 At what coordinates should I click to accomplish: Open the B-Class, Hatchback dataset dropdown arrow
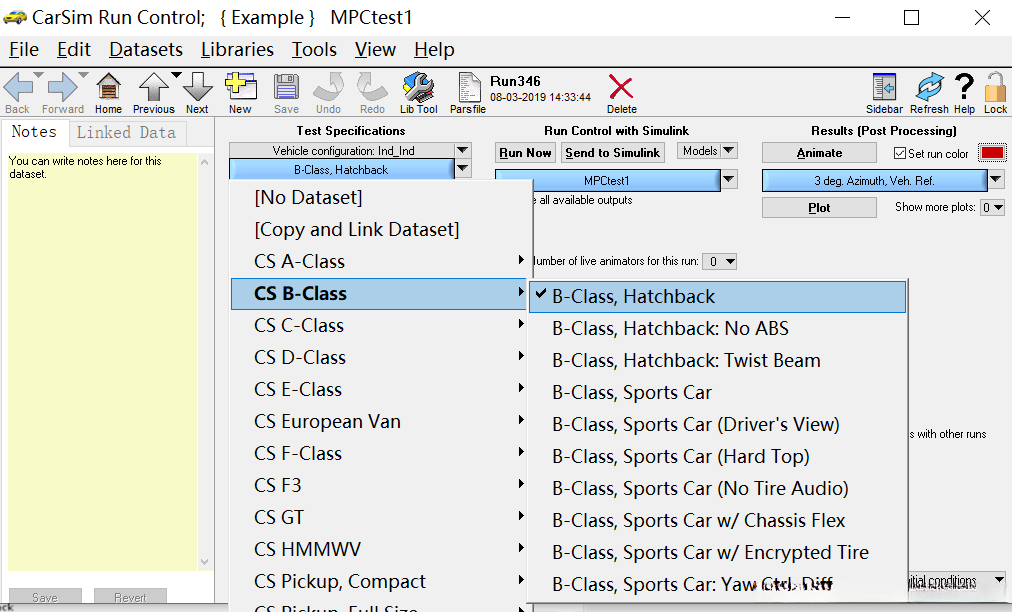462,169
